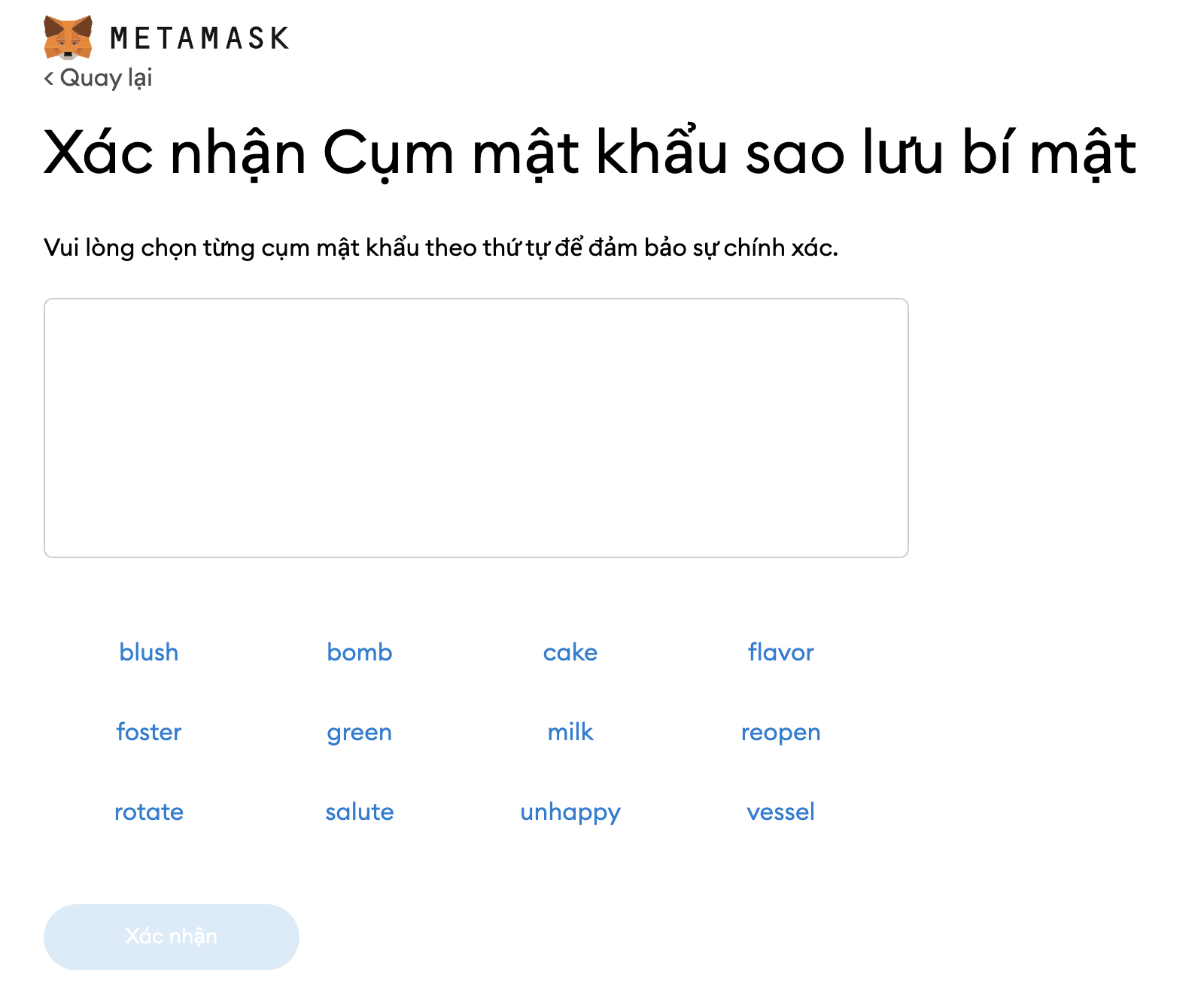Choose the word cake

(x=570, y=652)
